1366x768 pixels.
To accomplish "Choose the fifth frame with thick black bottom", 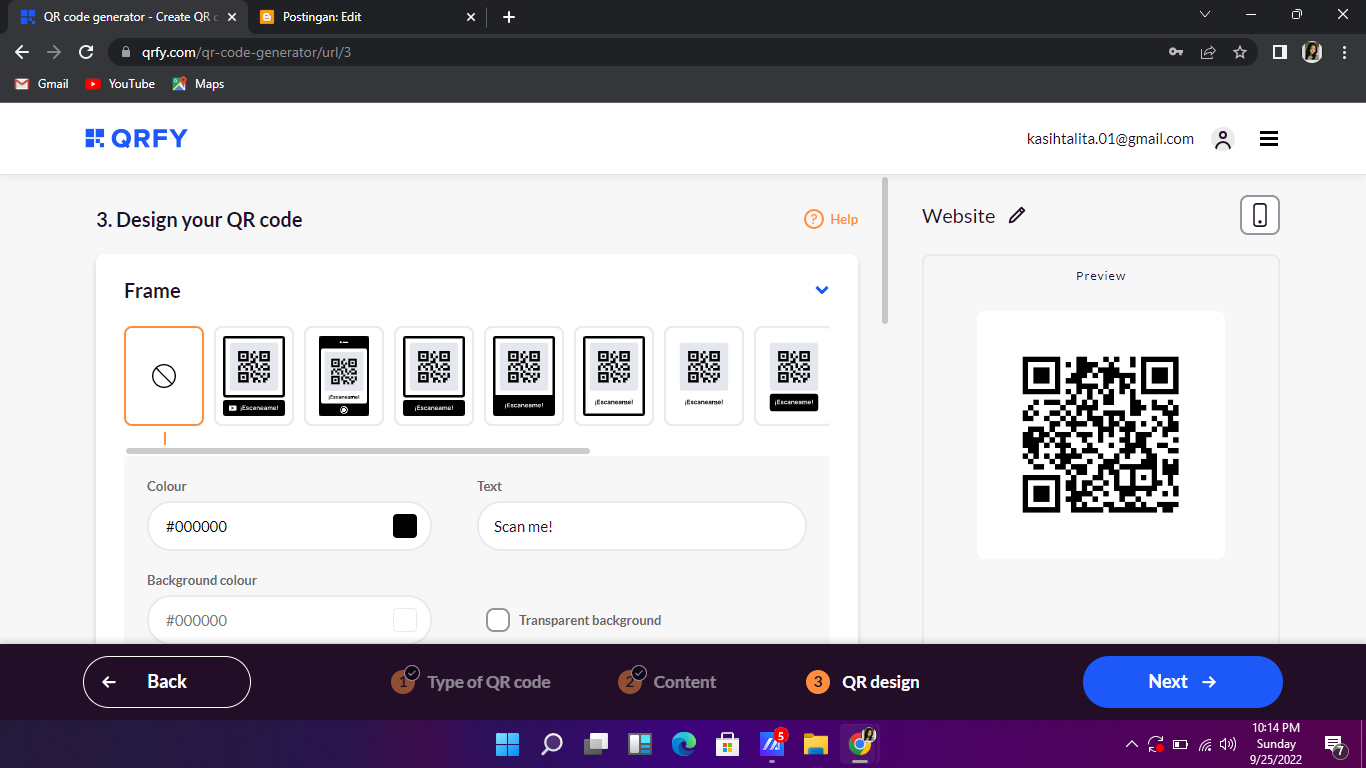I will 524,376.
